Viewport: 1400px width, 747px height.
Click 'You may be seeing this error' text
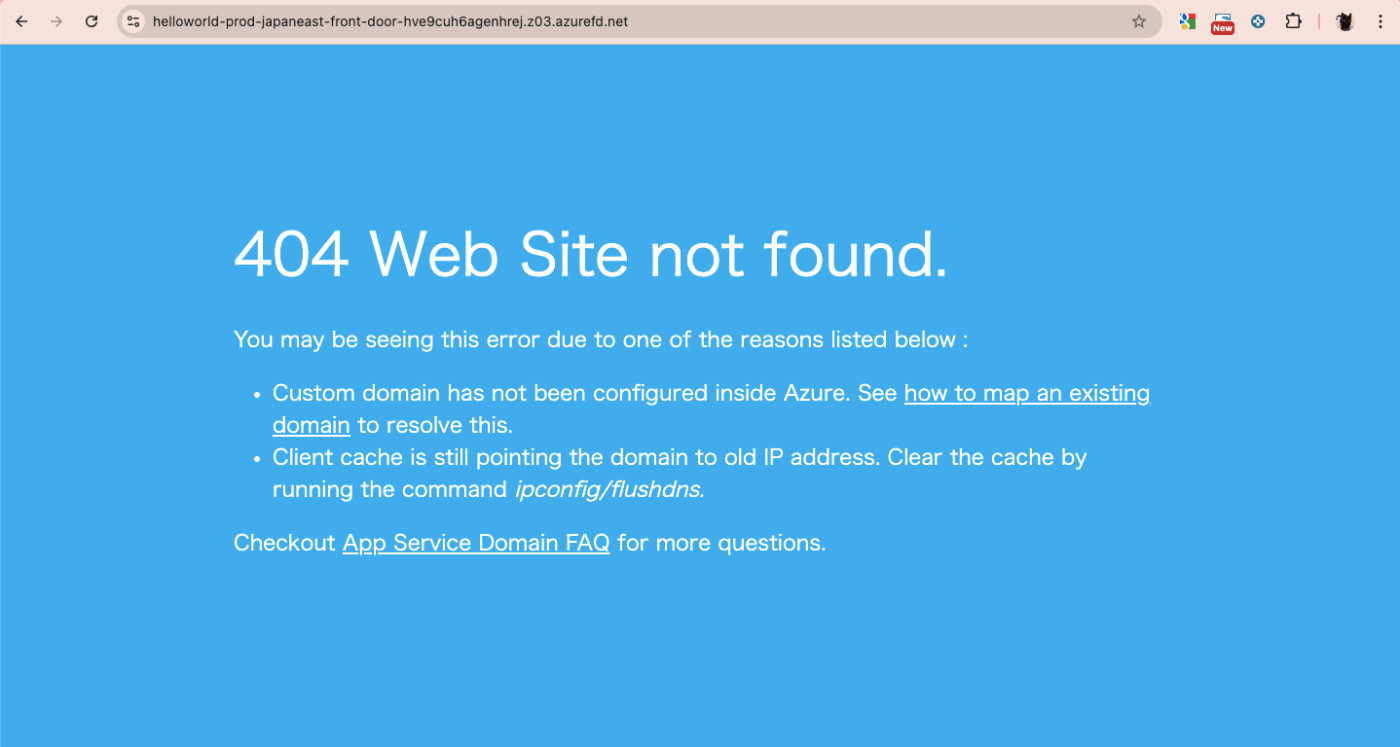[600, 339]
